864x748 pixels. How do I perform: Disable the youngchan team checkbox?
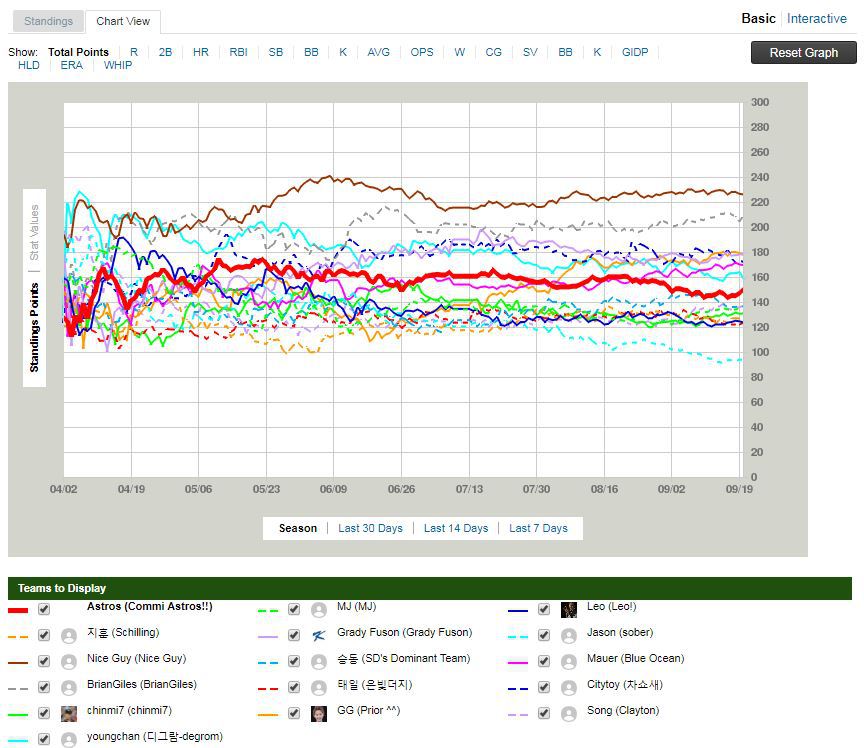[x=44, y=739]
